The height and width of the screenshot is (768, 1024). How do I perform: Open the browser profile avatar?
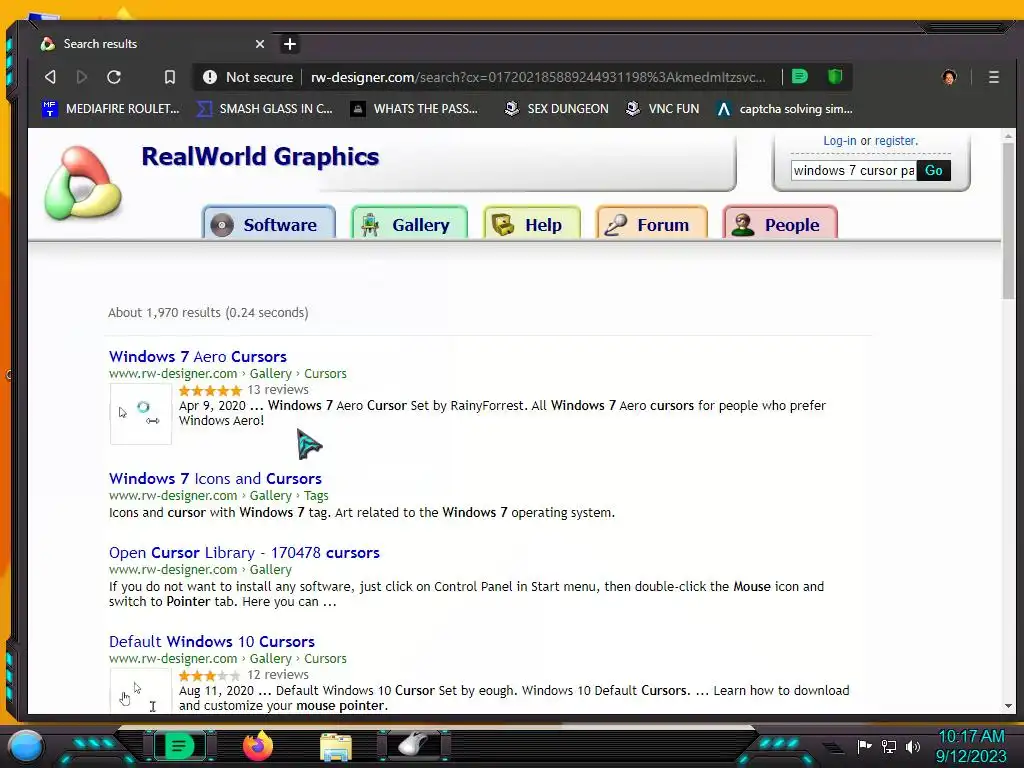click(x=950, y=77)
